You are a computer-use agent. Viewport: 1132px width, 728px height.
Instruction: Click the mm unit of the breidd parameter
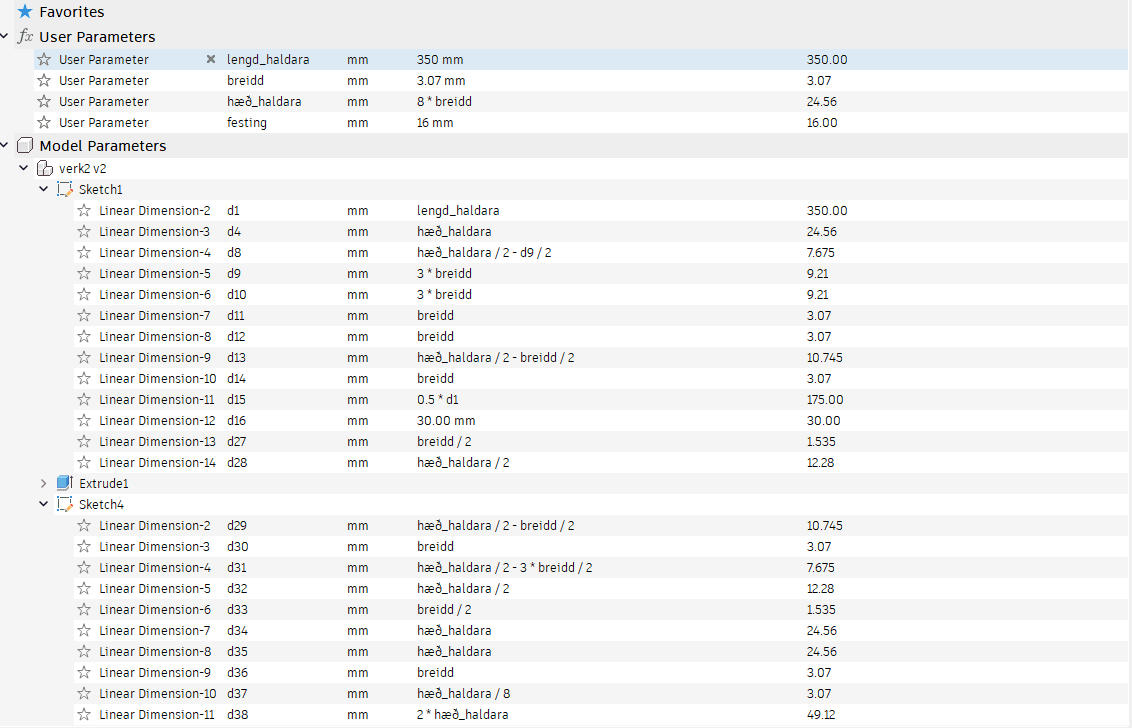pyautogui.click(x=357, y=80)
